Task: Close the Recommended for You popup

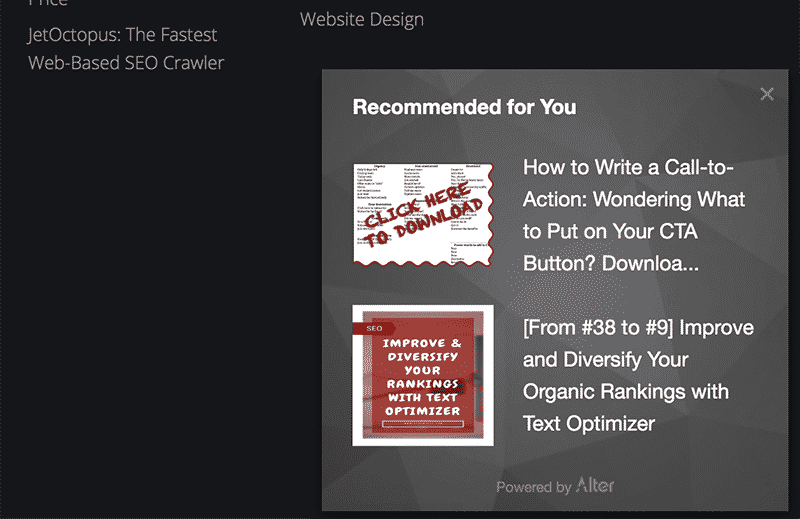Action: (766, 94)
